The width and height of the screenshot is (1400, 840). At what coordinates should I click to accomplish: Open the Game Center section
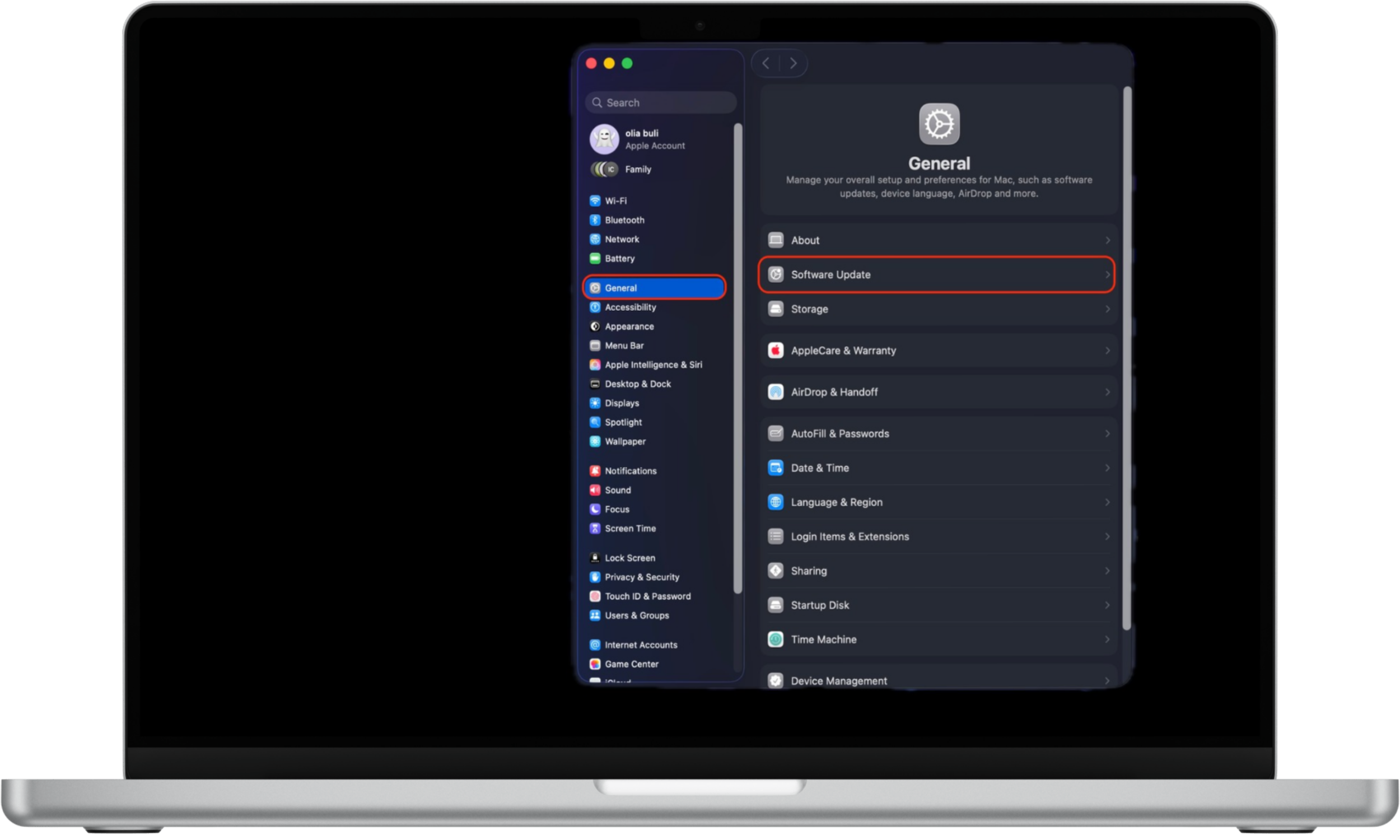tap(632, 664)
